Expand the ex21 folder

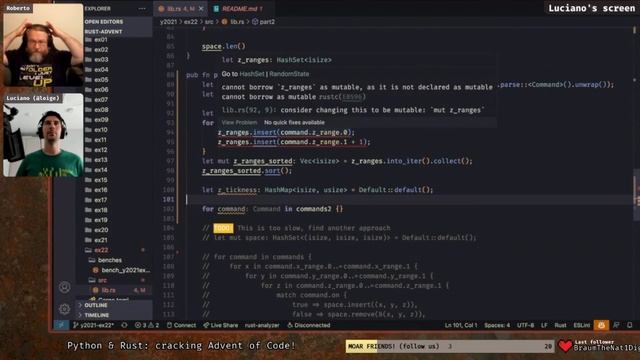pyautogui.click(x=101, y=240)
